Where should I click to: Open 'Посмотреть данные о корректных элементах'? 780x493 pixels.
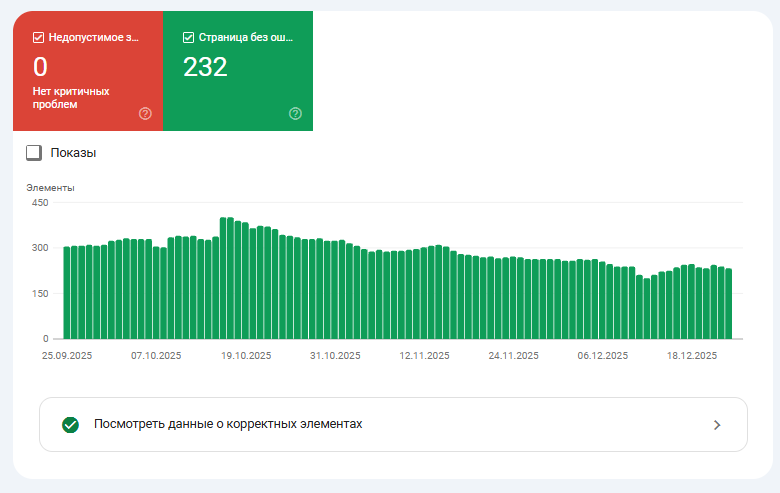click(393, 424)
